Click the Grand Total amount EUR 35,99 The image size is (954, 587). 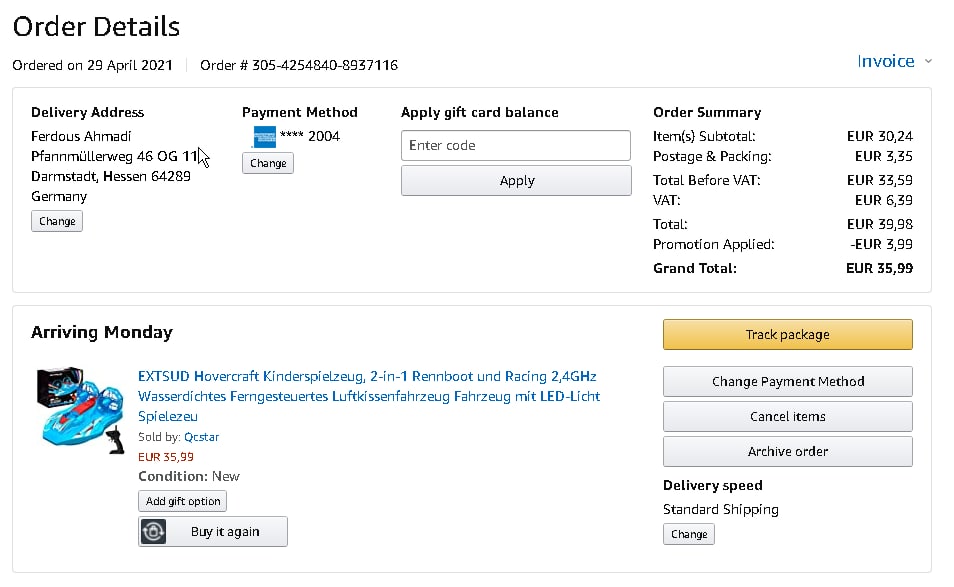(878, 268)
